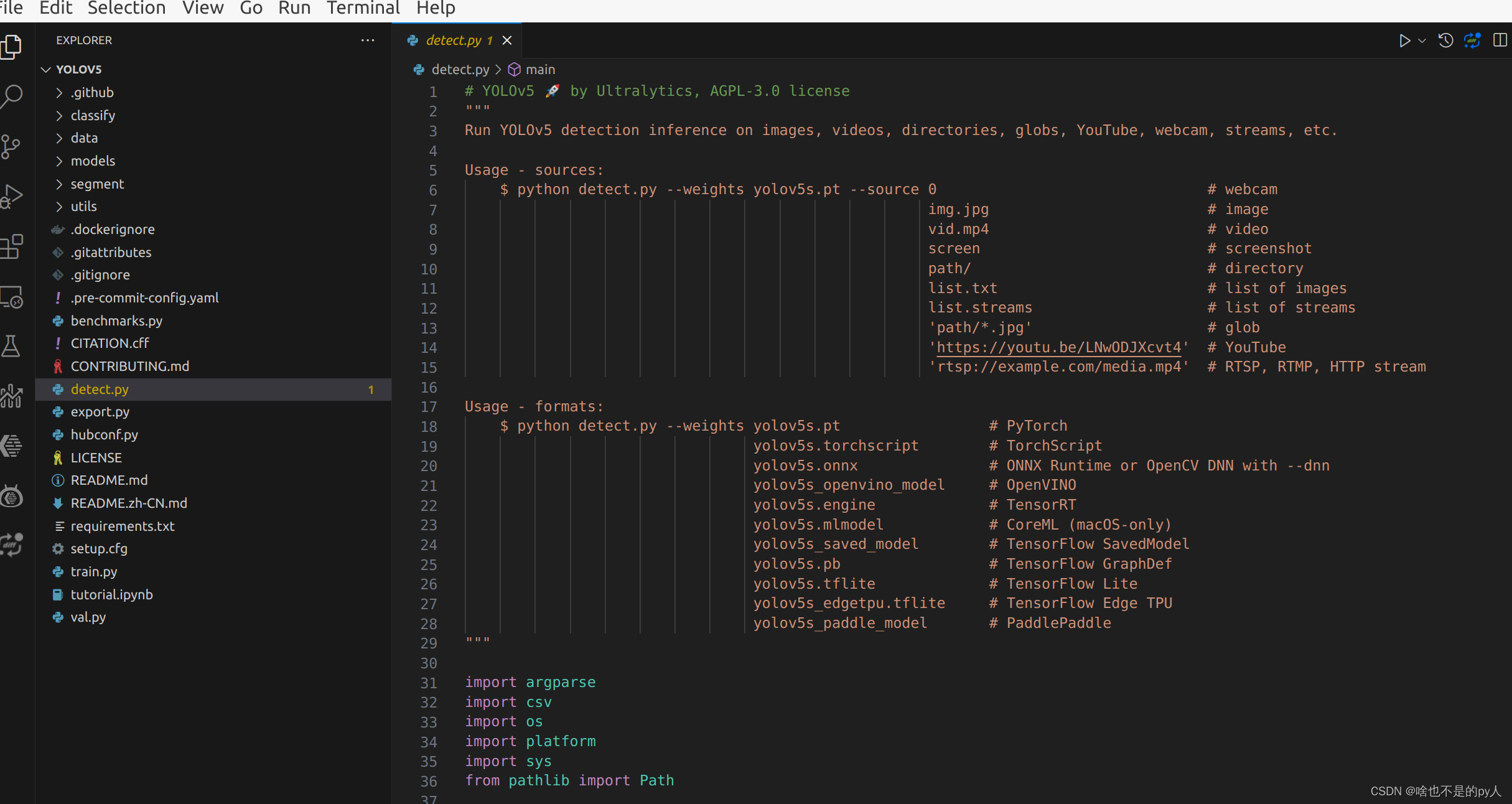Open the Extensions view

point(11,247)
